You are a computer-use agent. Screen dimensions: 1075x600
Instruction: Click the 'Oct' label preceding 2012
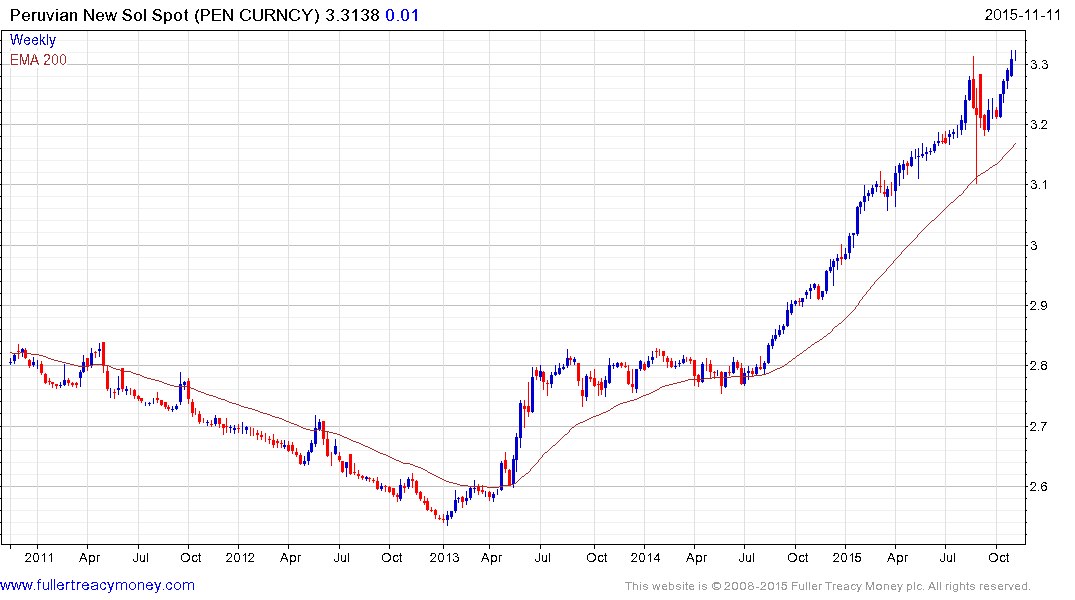tap(191, 557)
